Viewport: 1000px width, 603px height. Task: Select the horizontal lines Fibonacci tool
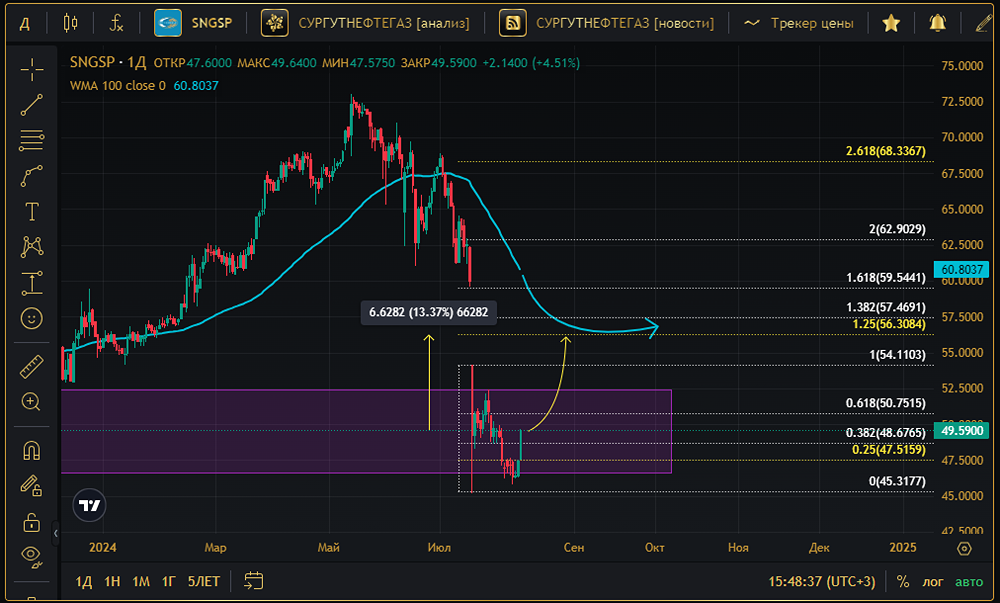(32, 140)
